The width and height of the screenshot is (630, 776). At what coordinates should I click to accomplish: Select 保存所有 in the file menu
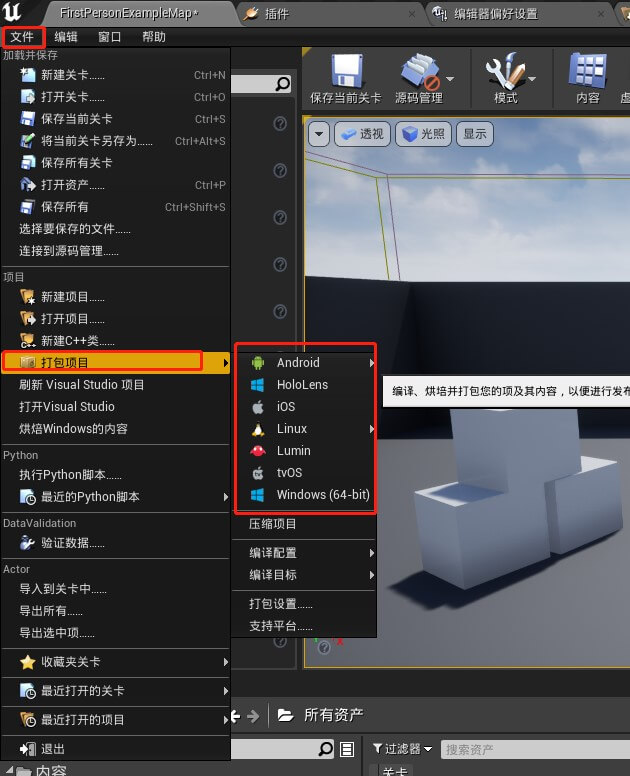coord(116,207)
